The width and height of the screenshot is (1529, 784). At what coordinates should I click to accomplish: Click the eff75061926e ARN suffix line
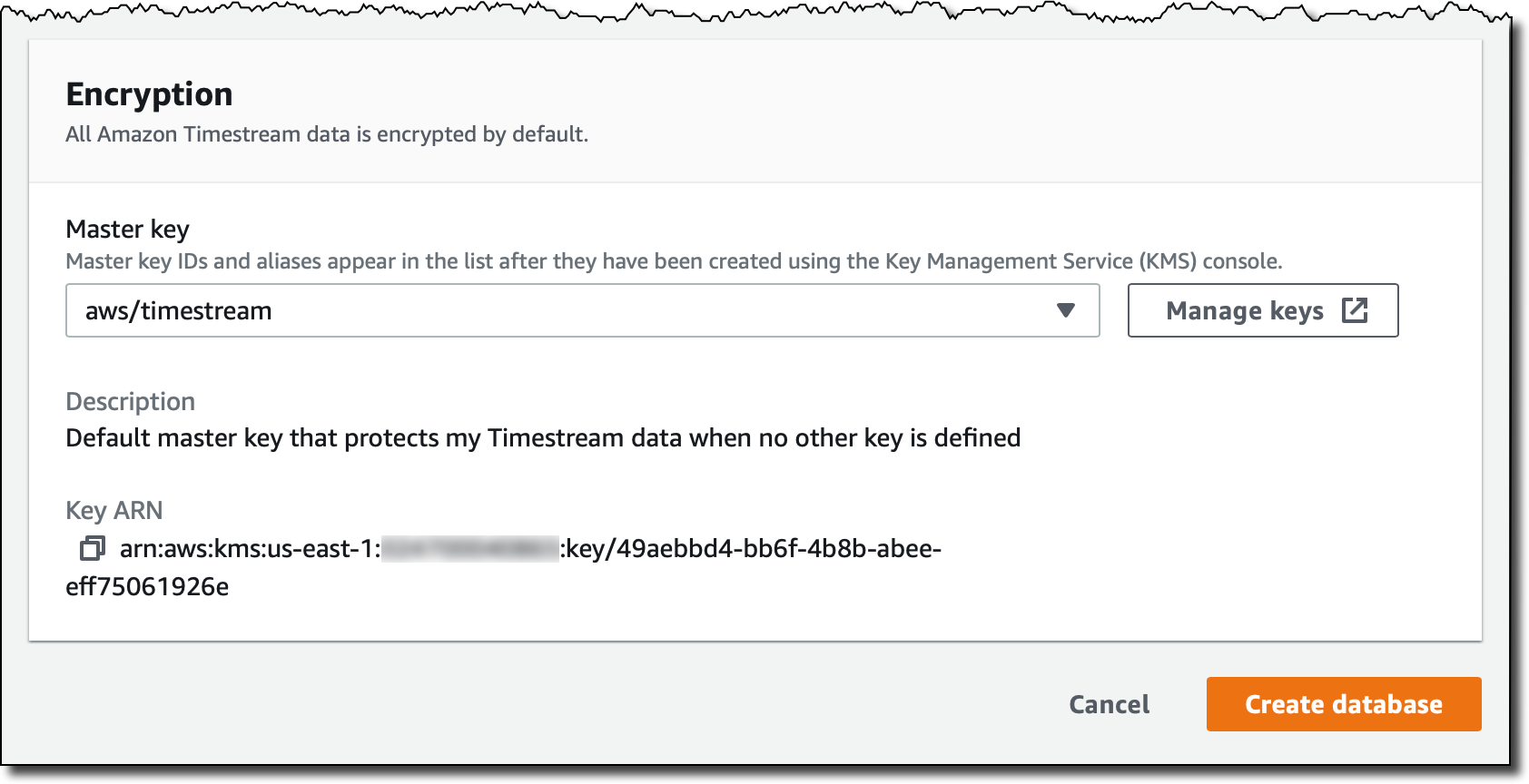pos(147,587)
